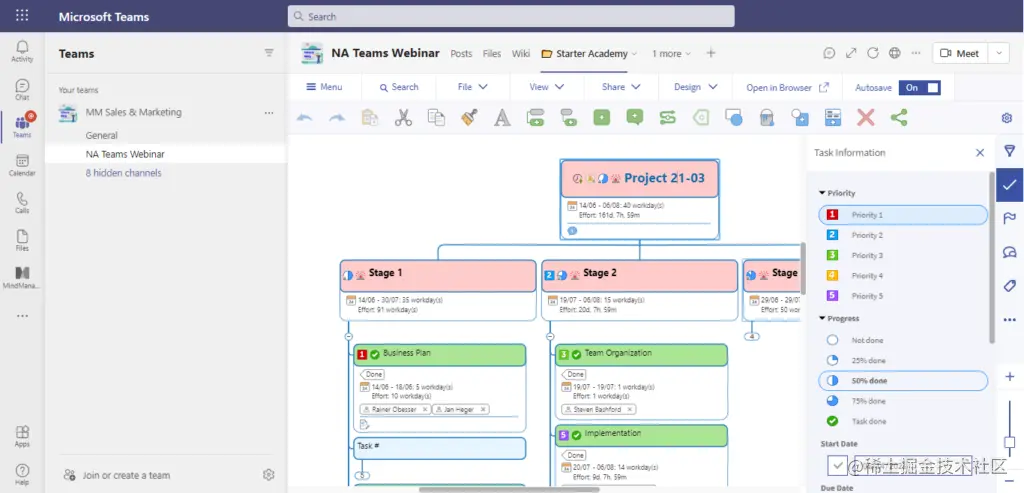Click Join or create a team
This screenshot has height=493, width=1024.
117,475
